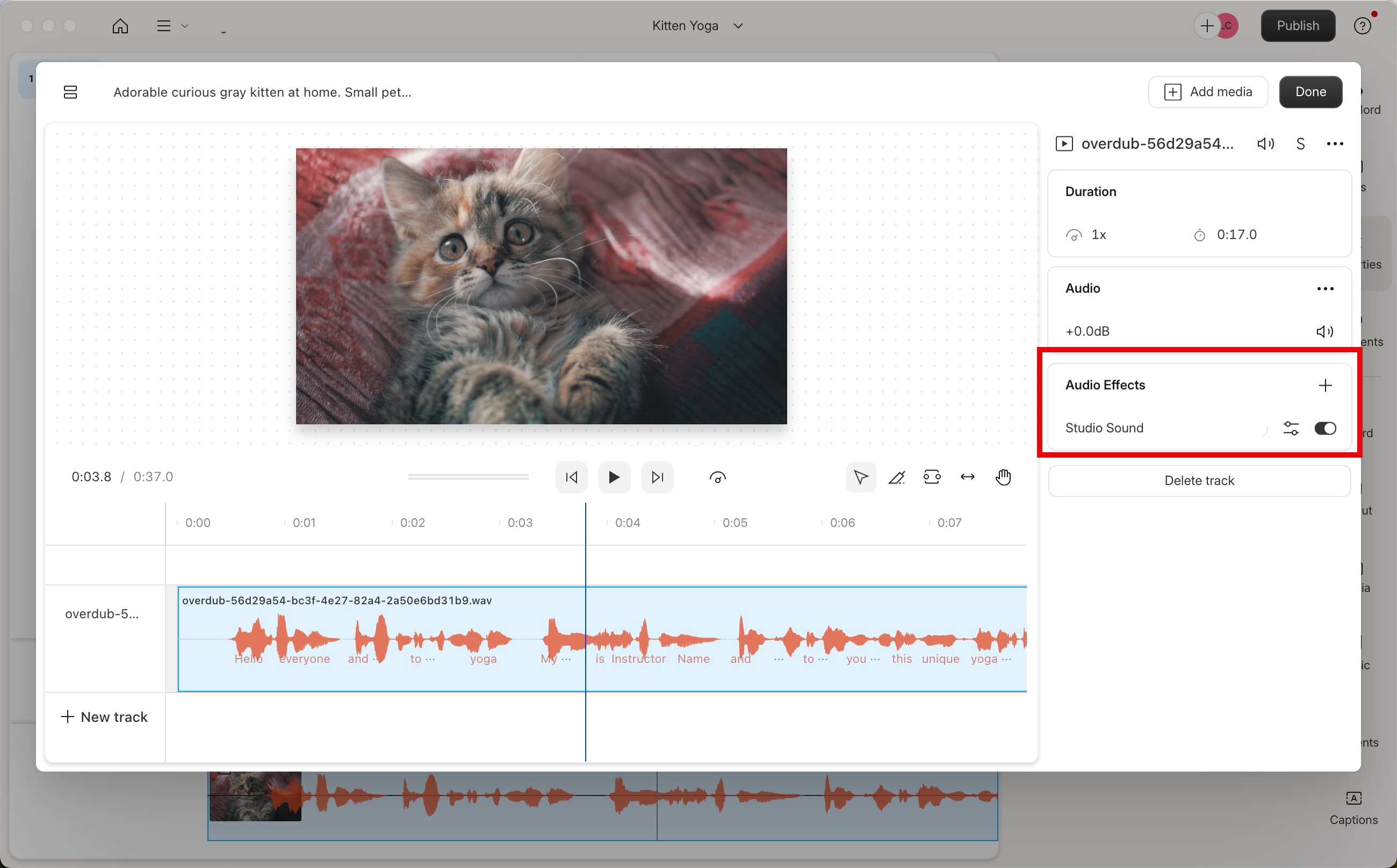This screenshot has width=1397, height=868.
Task: Select the overdub-5... track label
Action: 102,614
